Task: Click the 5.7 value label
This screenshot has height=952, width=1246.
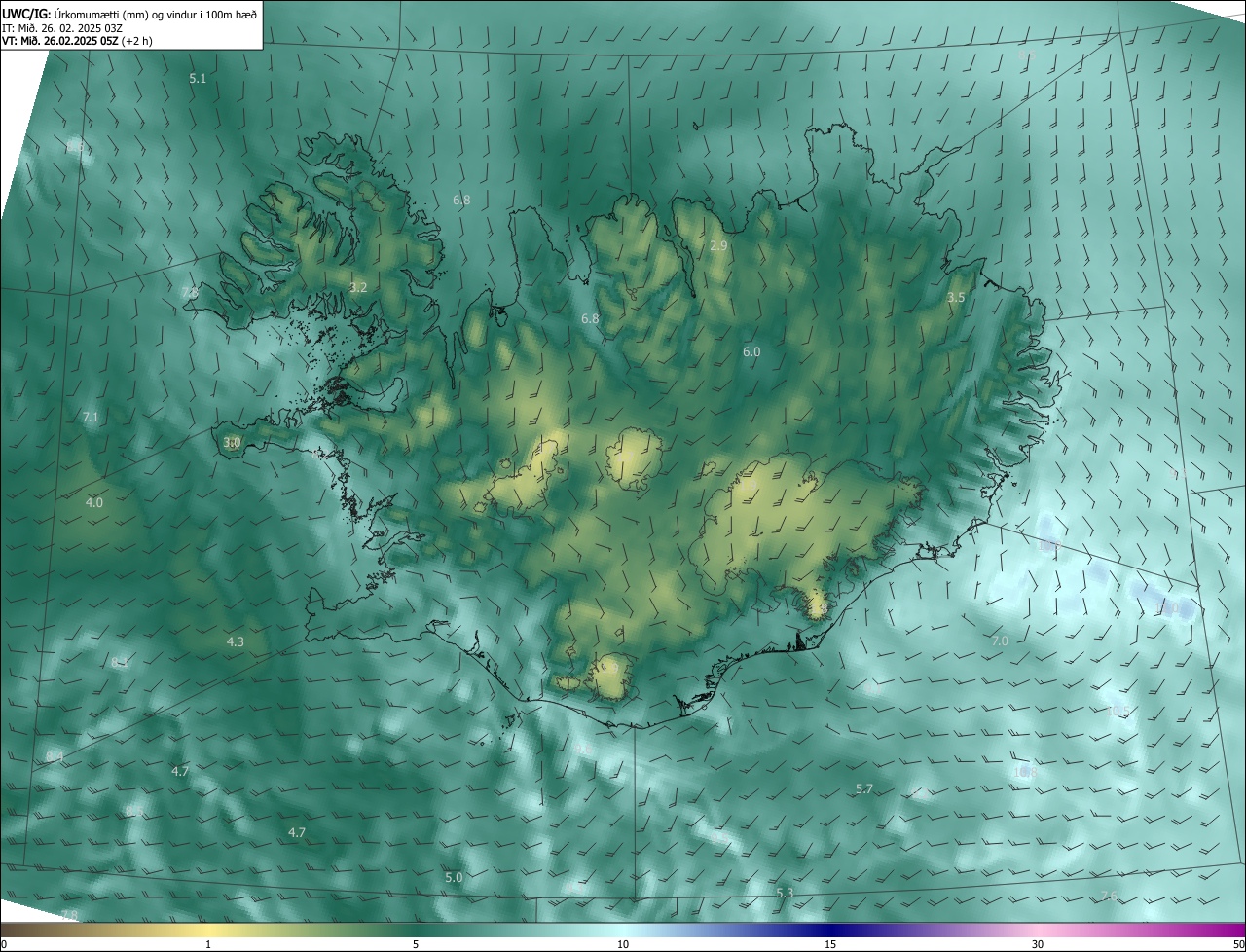Action: pos(864,788)
